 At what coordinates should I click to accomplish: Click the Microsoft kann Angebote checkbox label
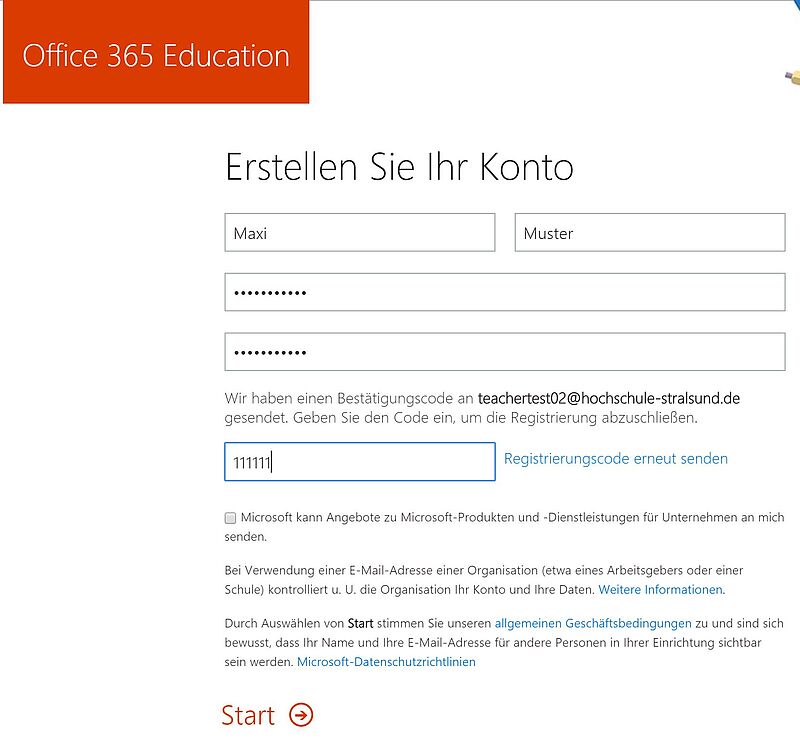(x=510, y=518)
